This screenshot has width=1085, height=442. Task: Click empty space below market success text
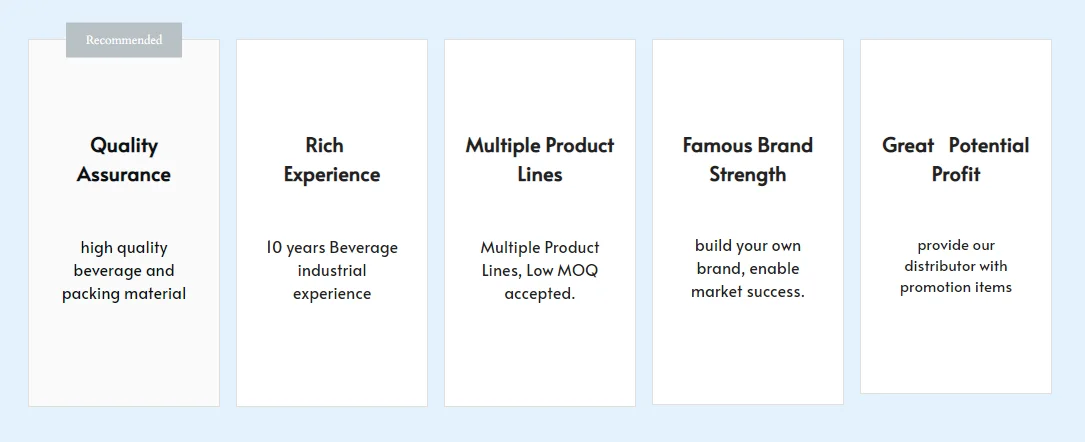[748, 352]
